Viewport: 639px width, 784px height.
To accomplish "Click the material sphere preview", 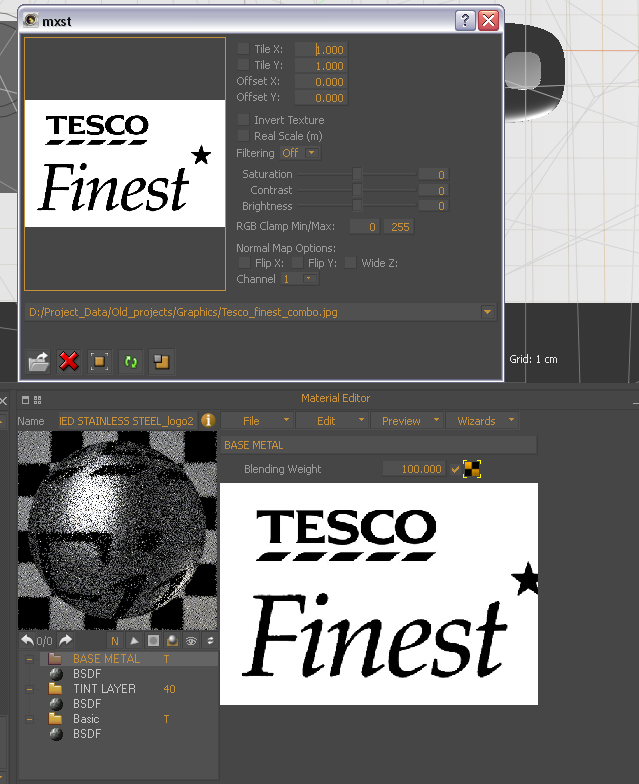I will (x=118, y=530).
